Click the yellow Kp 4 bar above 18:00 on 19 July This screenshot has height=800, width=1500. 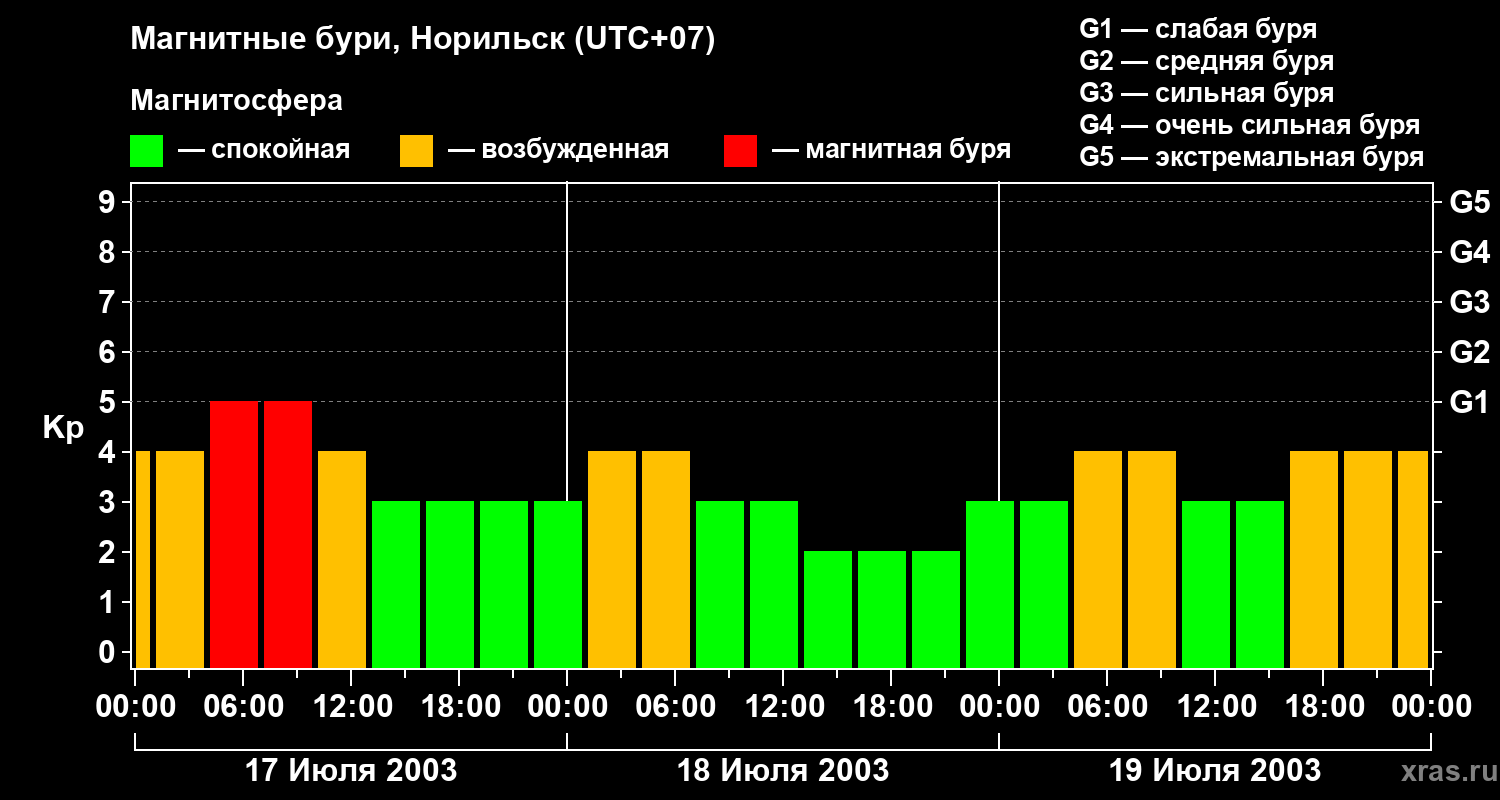pyautogui.click(x=1314, y=560)
